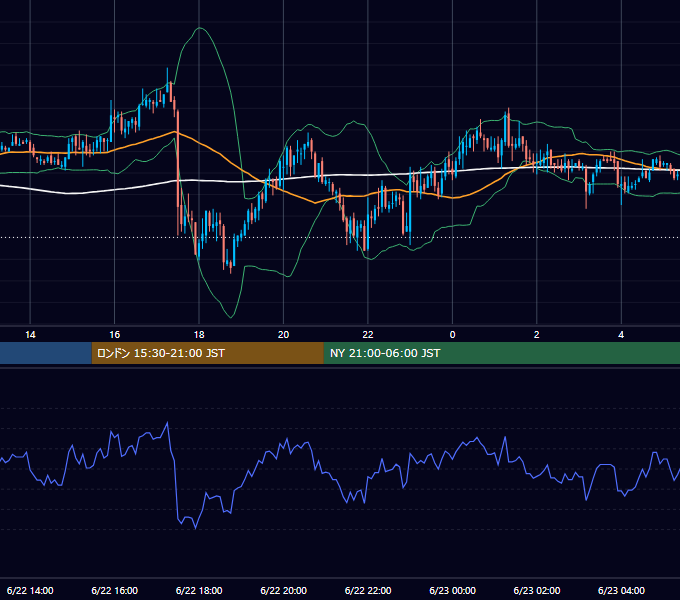
Task: Click the 6/23 02:00 date label
Action: (x=536, y=590)
